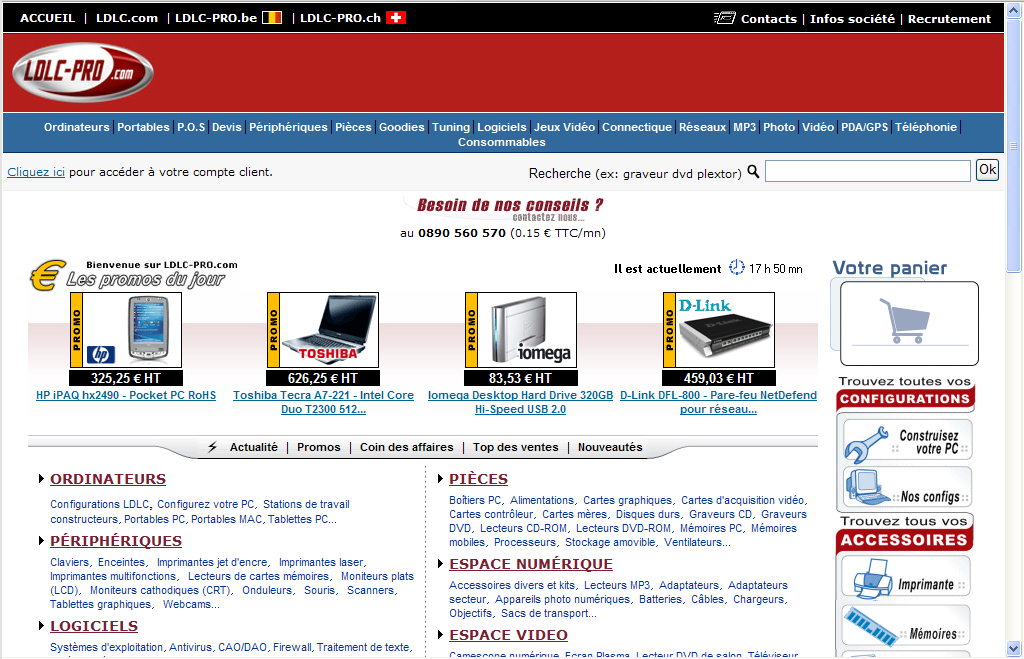Switch to the Promos tab
The height and width of the screenshot is (659, 1024).
point(319,447)
